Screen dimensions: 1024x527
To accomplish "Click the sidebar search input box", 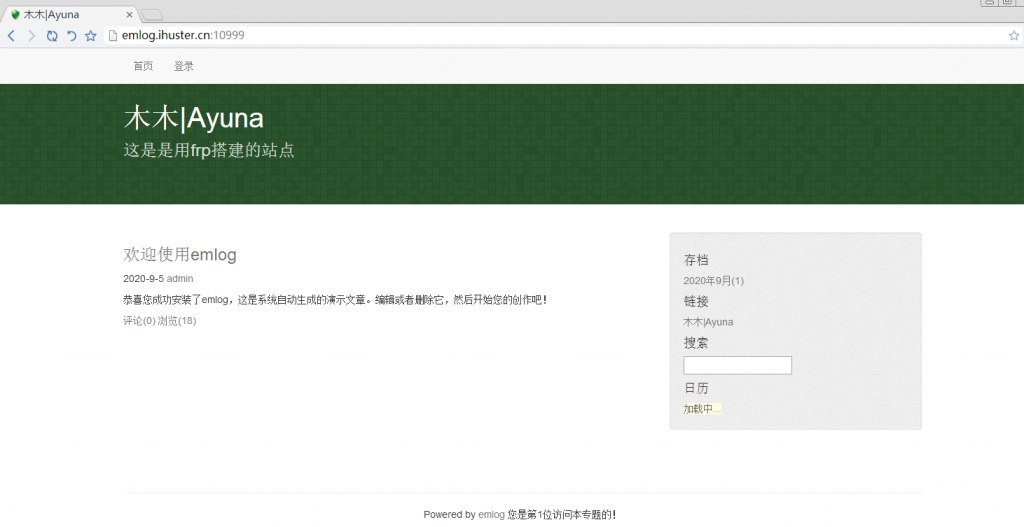I will [x=737, y=365].
